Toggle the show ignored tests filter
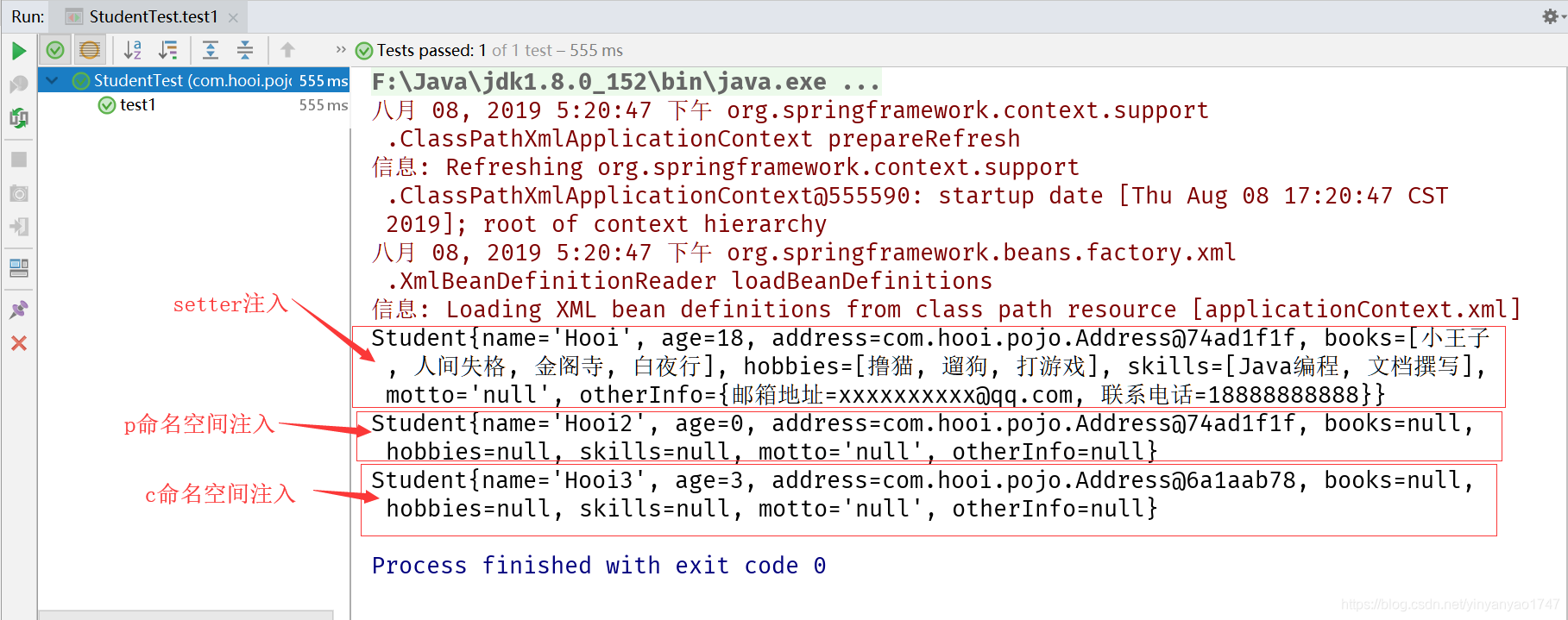The image size is (1568, 620). click(x=89, y=50)
